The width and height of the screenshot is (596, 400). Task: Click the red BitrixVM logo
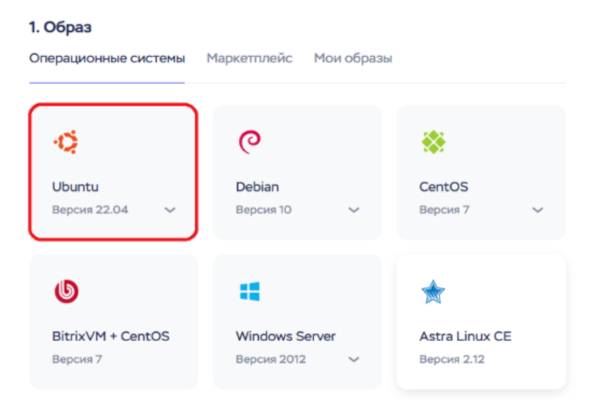point(67,291)
